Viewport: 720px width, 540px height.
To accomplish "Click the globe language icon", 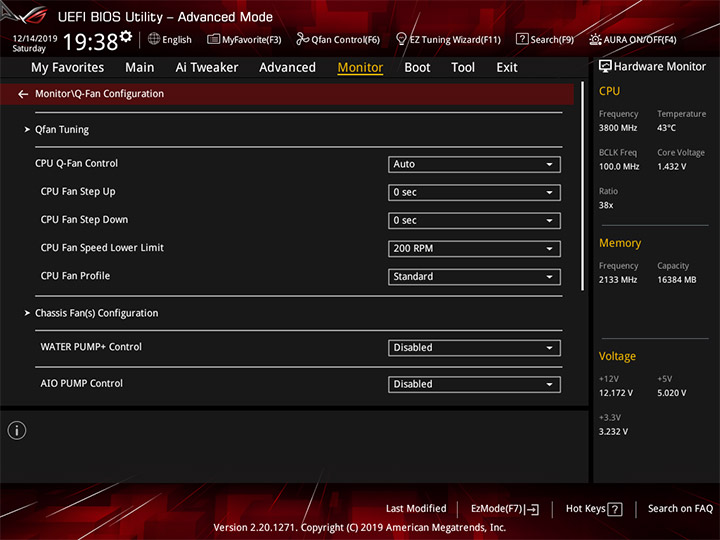I will (154, 39).
